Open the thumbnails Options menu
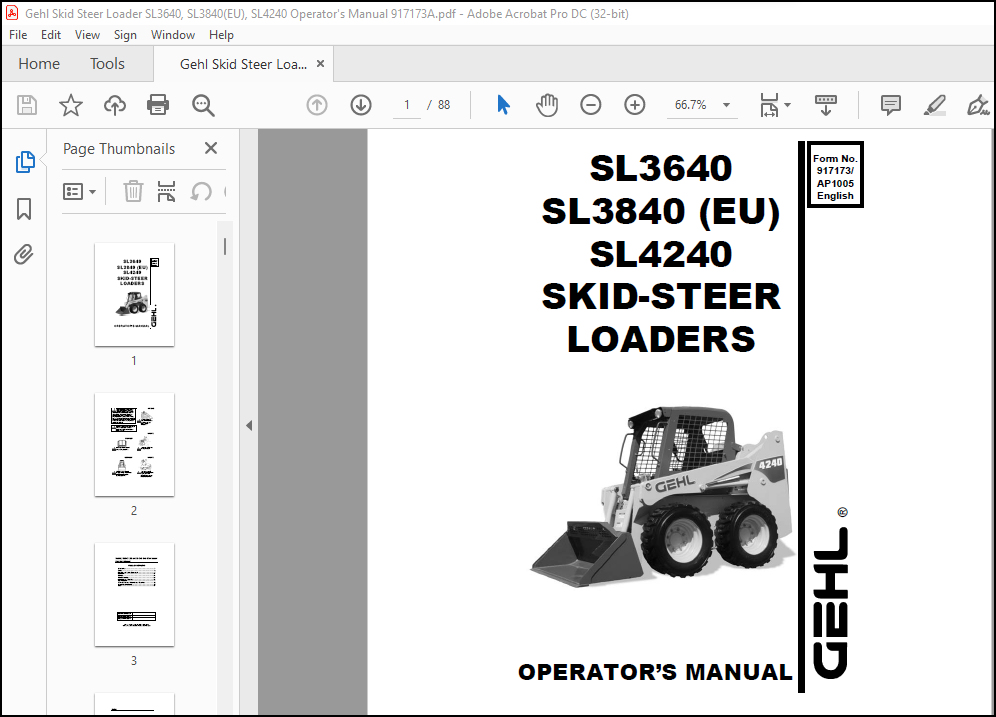 [79, 191]
